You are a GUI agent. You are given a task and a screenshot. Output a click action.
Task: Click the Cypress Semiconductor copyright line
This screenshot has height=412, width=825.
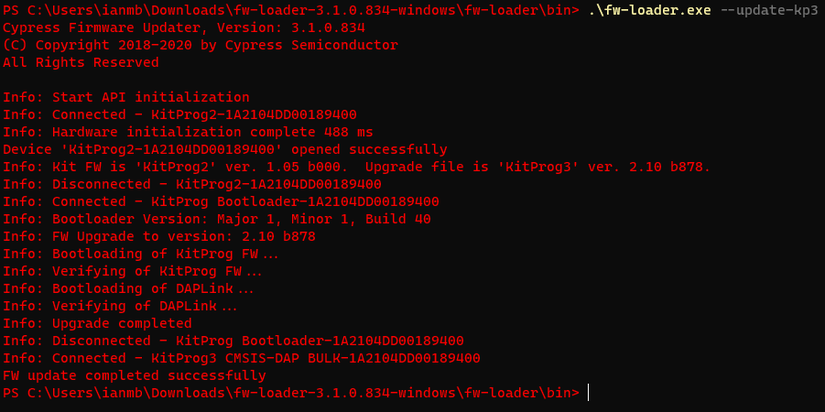[200, 46]
